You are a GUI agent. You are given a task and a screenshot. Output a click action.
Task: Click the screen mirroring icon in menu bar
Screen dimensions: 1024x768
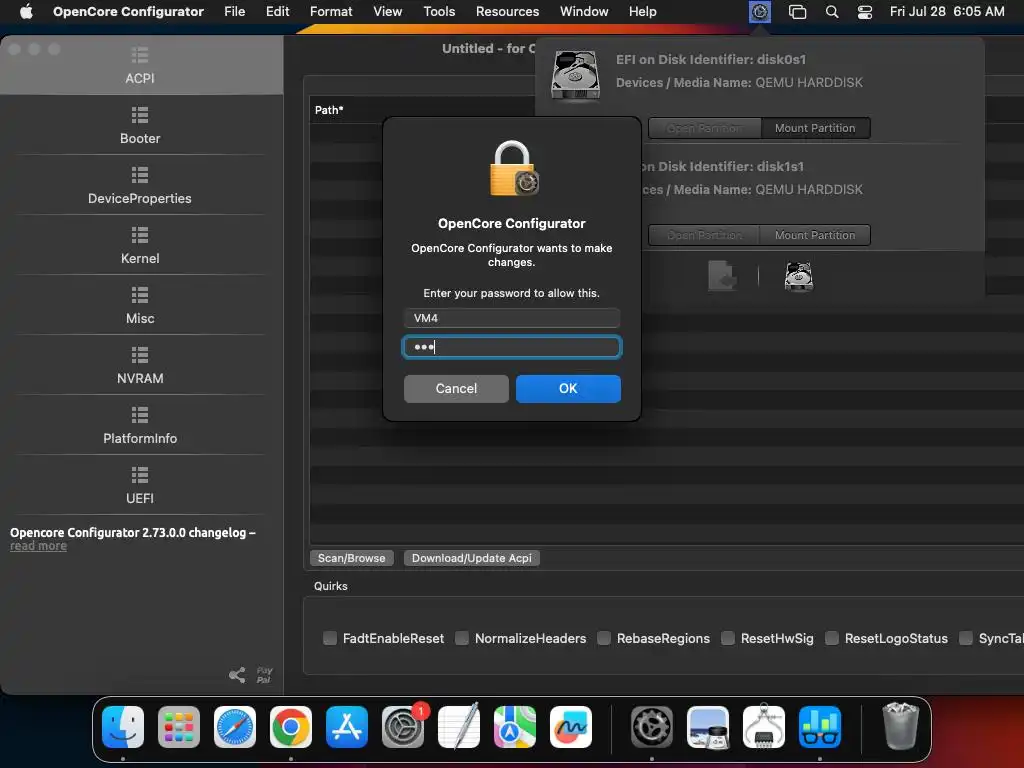pos(797,12)
